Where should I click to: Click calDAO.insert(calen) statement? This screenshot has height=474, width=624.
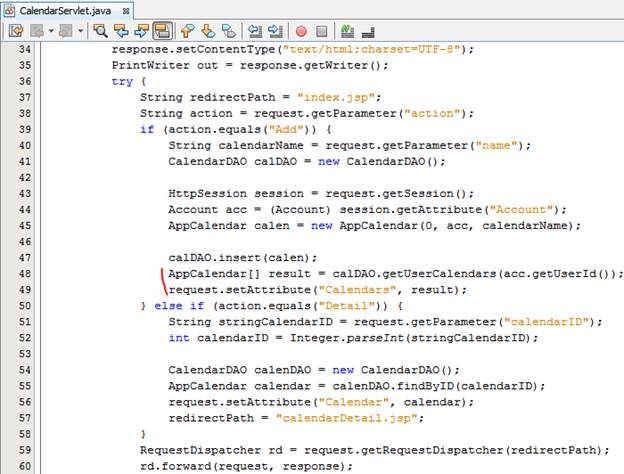point(243,258)
